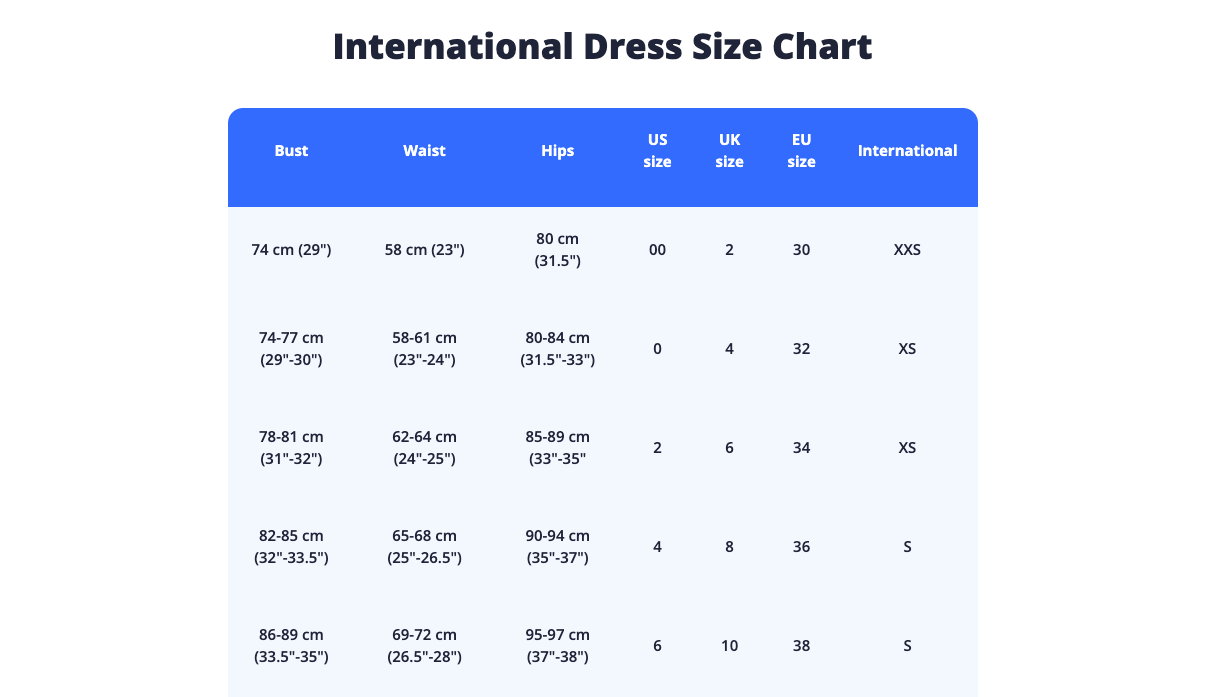Select the waist cell 65-68 cm (25"-26.5")

click(x=424, y=547)
